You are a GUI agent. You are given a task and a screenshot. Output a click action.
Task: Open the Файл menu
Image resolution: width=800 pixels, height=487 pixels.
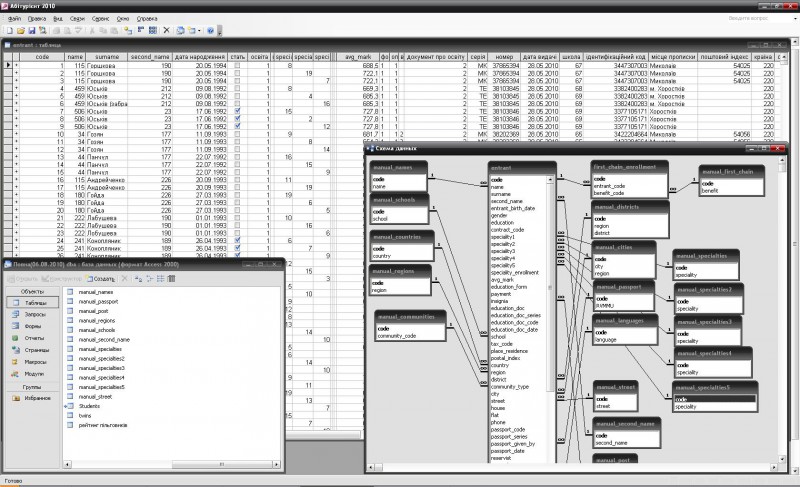(14, 18)
